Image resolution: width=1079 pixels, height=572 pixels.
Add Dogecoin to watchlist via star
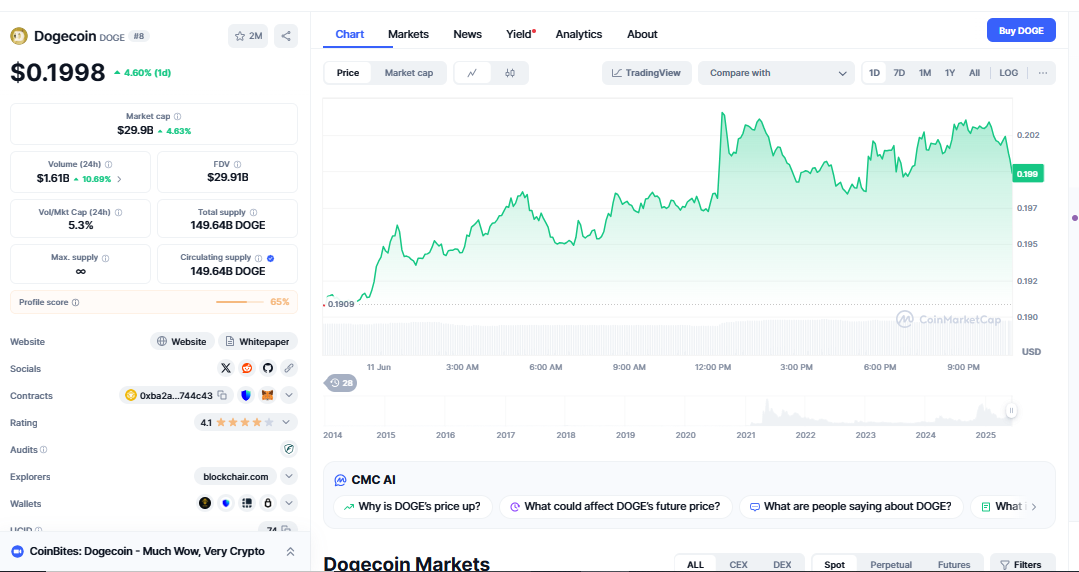(248, 36)
